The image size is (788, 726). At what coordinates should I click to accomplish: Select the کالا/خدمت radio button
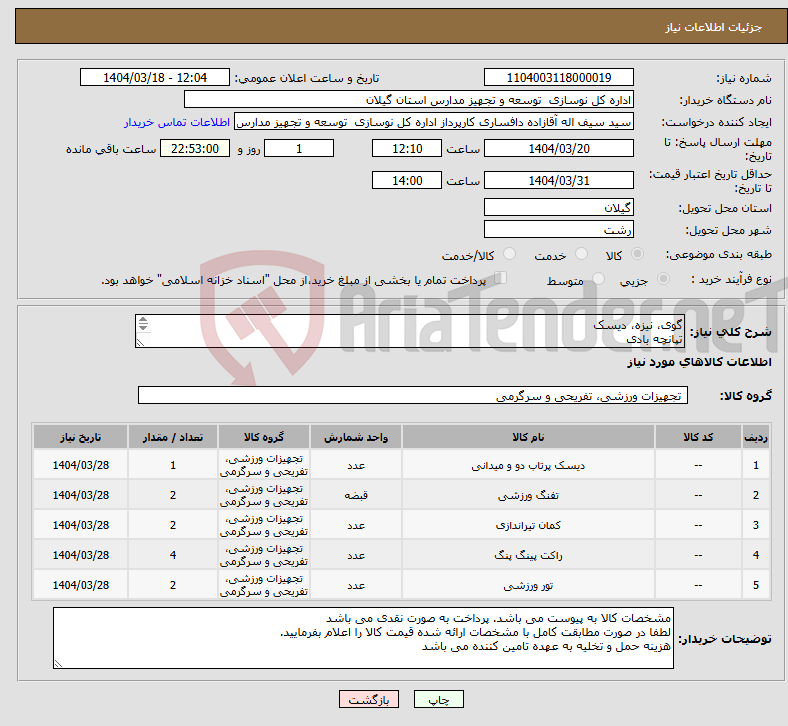pyautogui.click(x=509, y=254)
